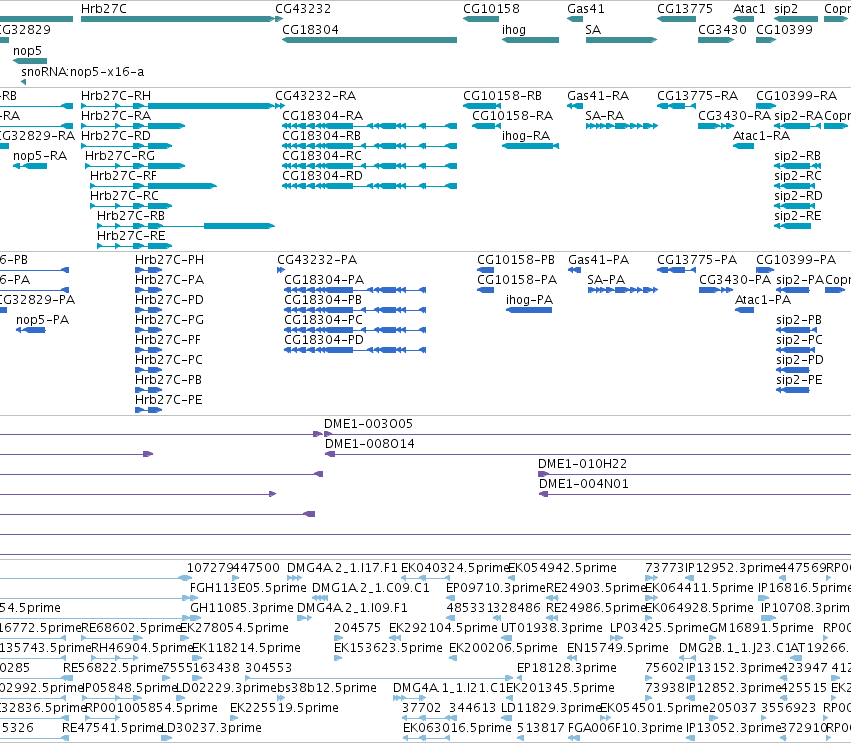
Task: Select the Atac1 gene label
Action: point(749,9)
